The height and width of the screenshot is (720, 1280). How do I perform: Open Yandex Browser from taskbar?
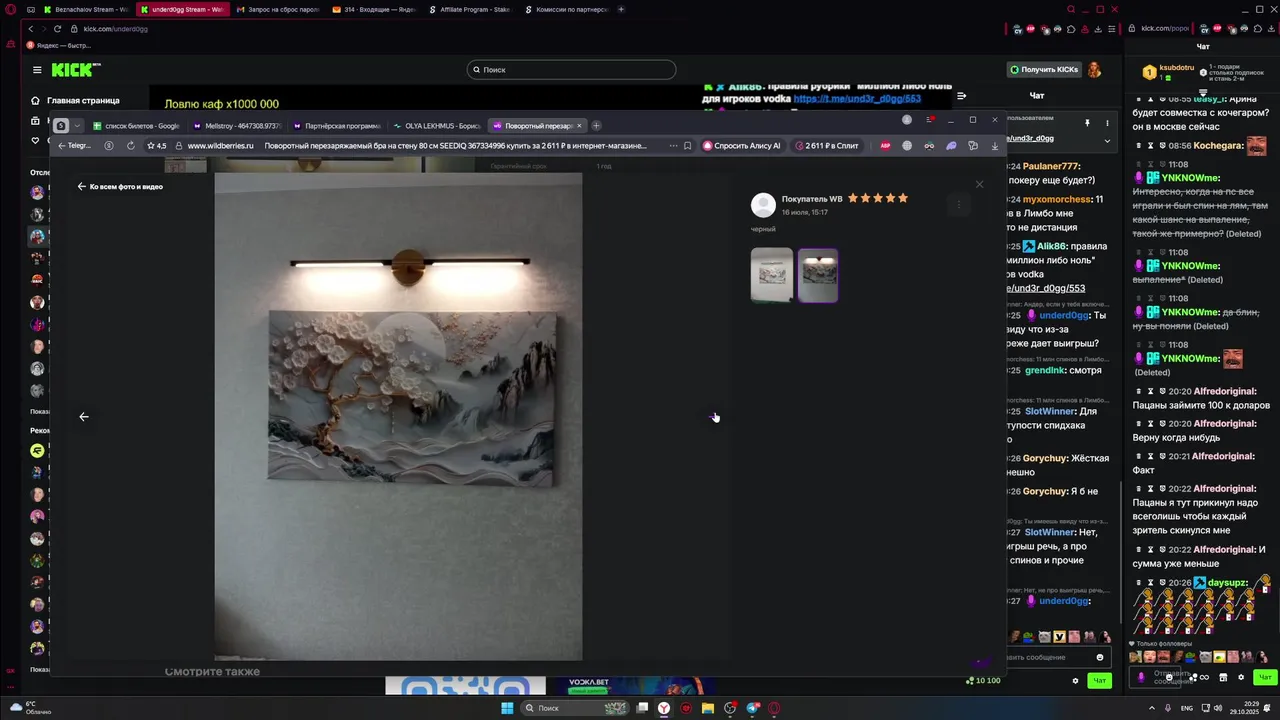click(664, 708)
